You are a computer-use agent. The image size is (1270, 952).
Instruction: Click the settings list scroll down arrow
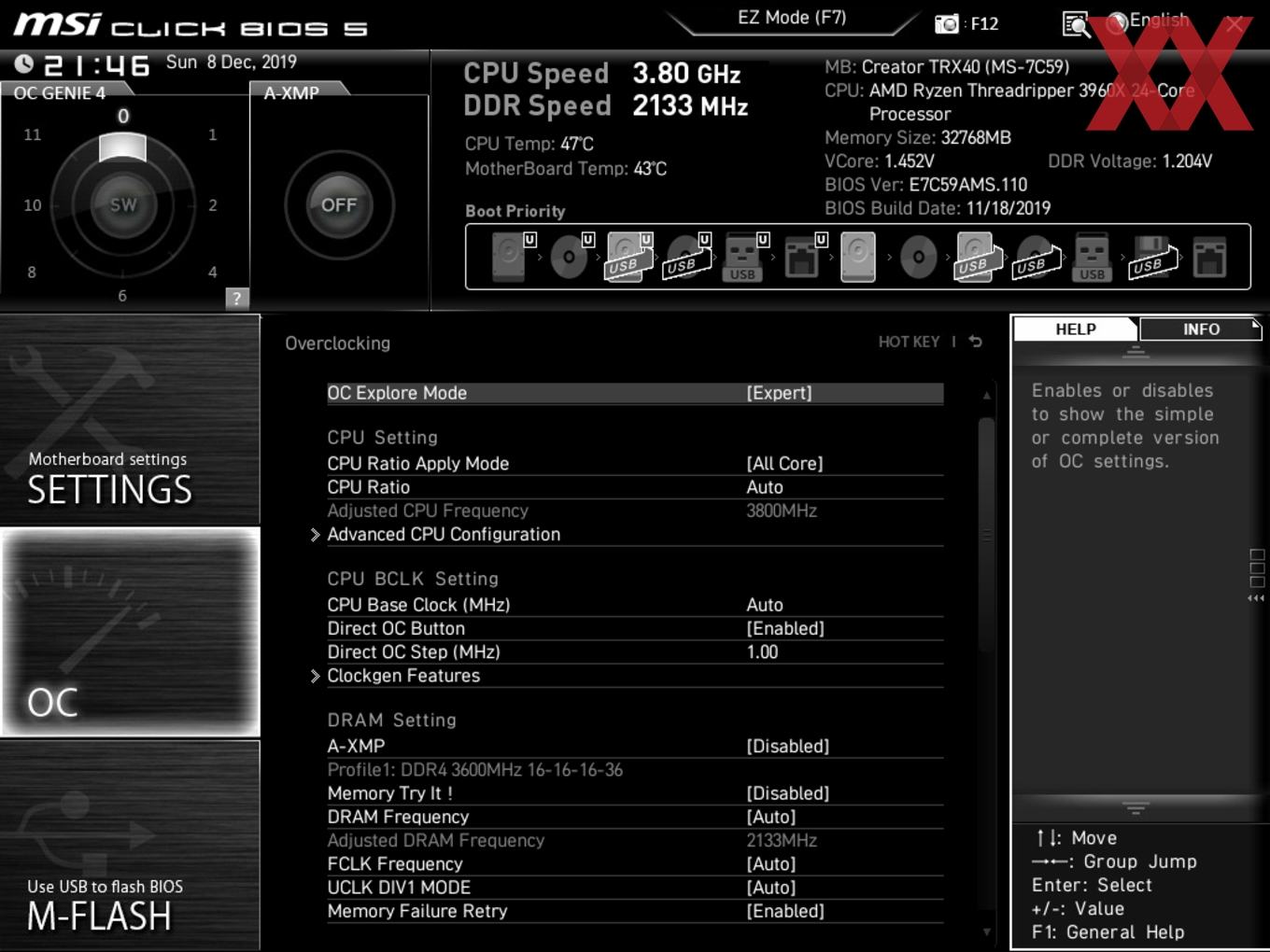click(986, 931)
